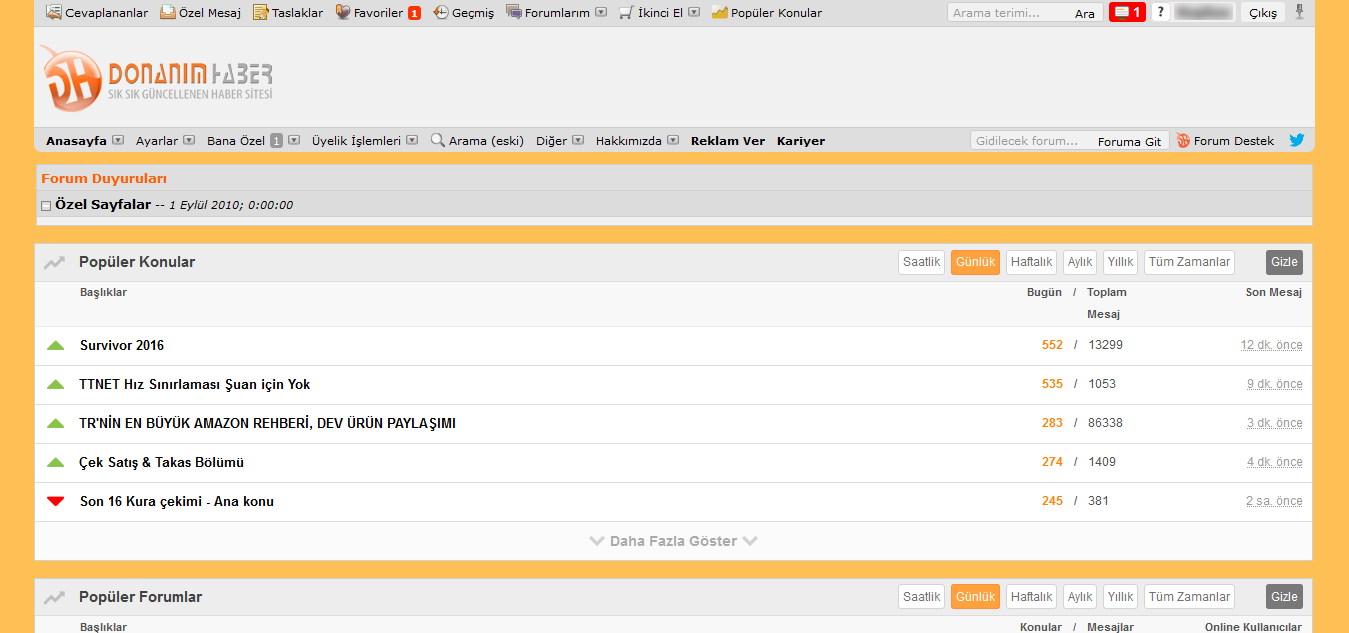Screen dimensions: 1349x633
Task: Open the Reklam Ver link
Action: pos(728,141)
